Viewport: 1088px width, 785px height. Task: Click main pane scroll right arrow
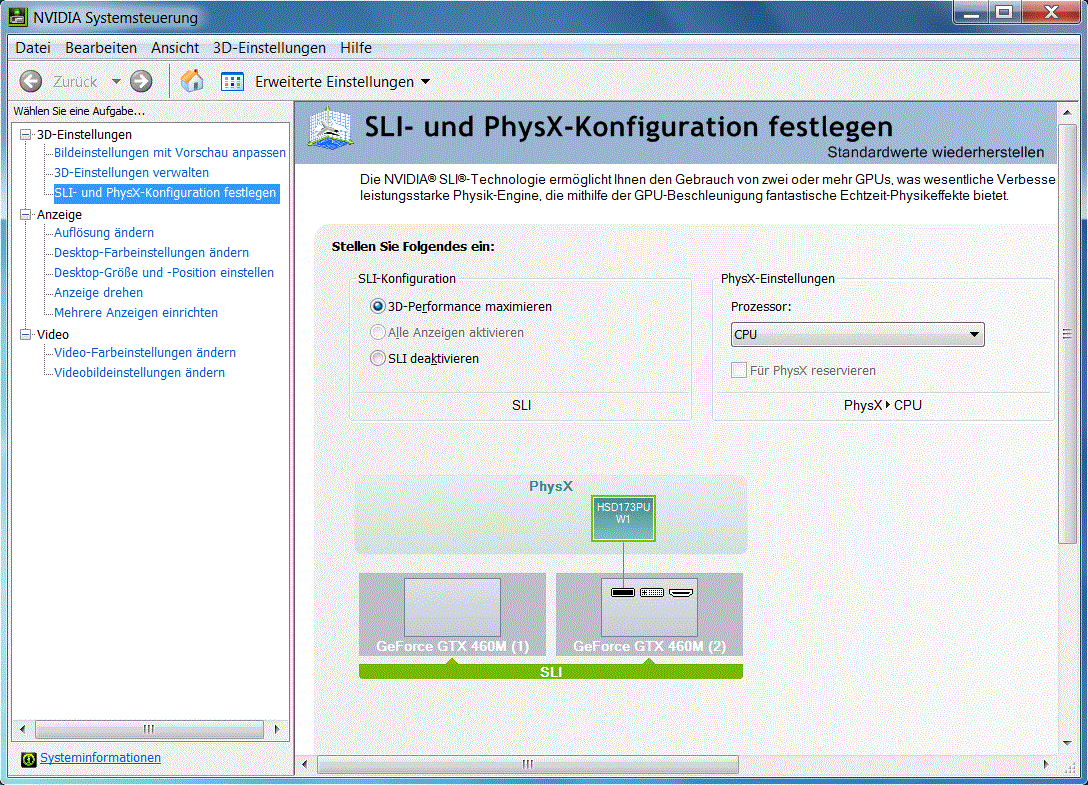1046,764
